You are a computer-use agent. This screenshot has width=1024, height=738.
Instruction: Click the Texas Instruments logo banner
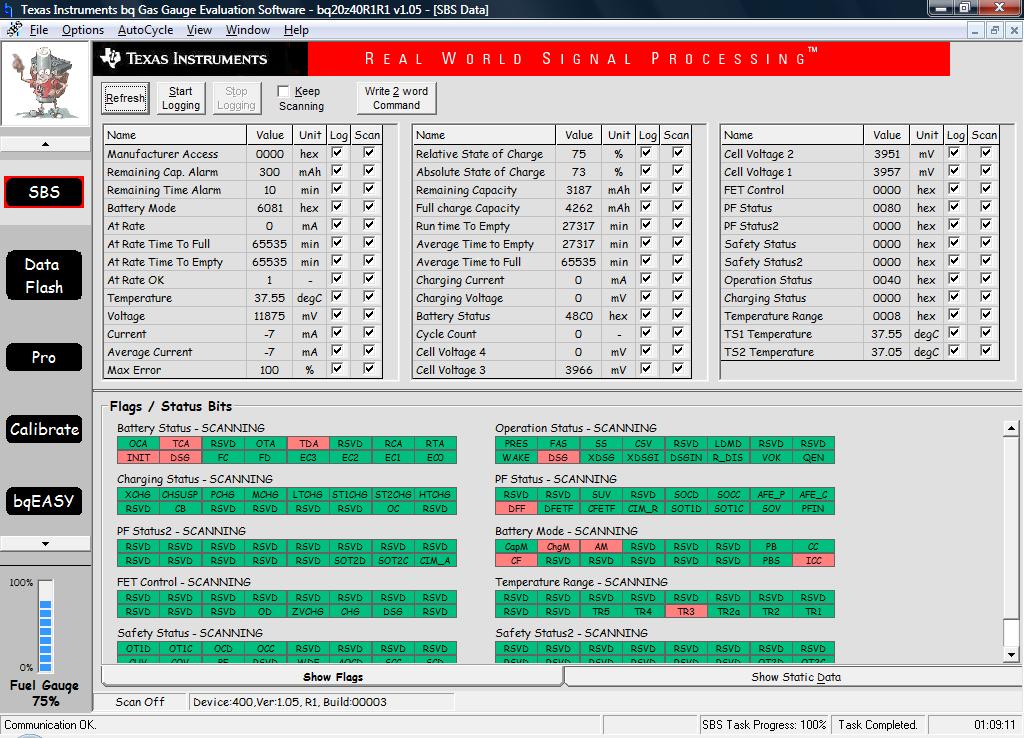(200, 59)
